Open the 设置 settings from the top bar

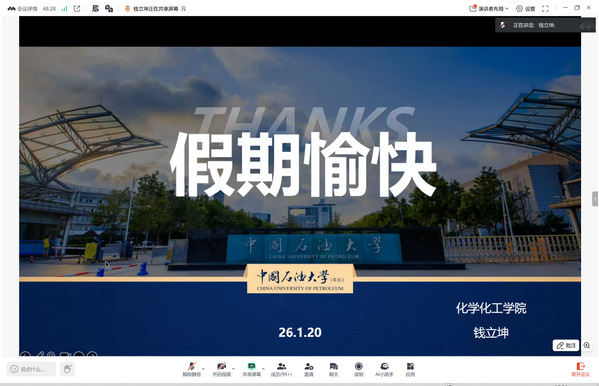[x=526, y=8]
